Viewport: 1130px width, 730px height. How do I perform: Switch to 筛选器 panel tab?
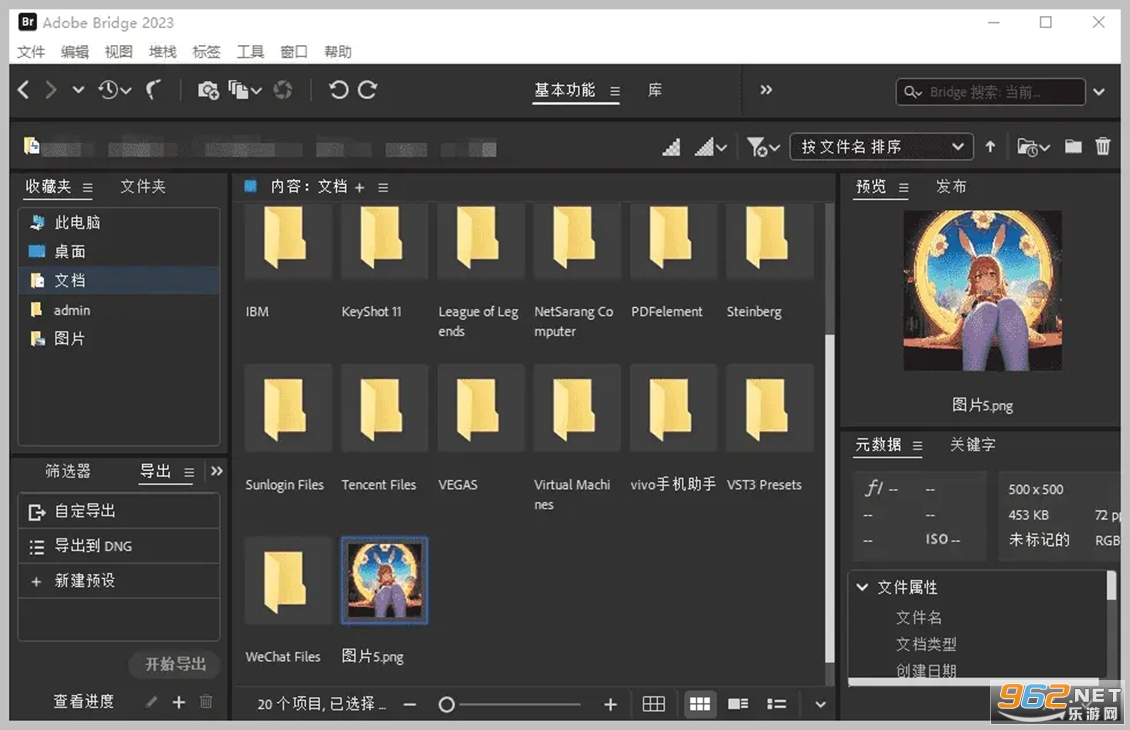pos(68,471)
